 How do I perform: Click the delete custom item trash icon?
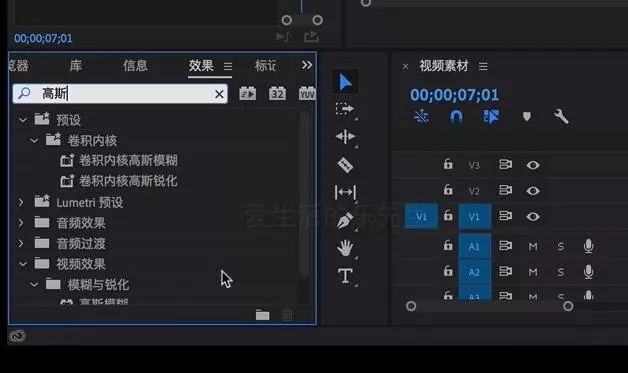point(287,315)
